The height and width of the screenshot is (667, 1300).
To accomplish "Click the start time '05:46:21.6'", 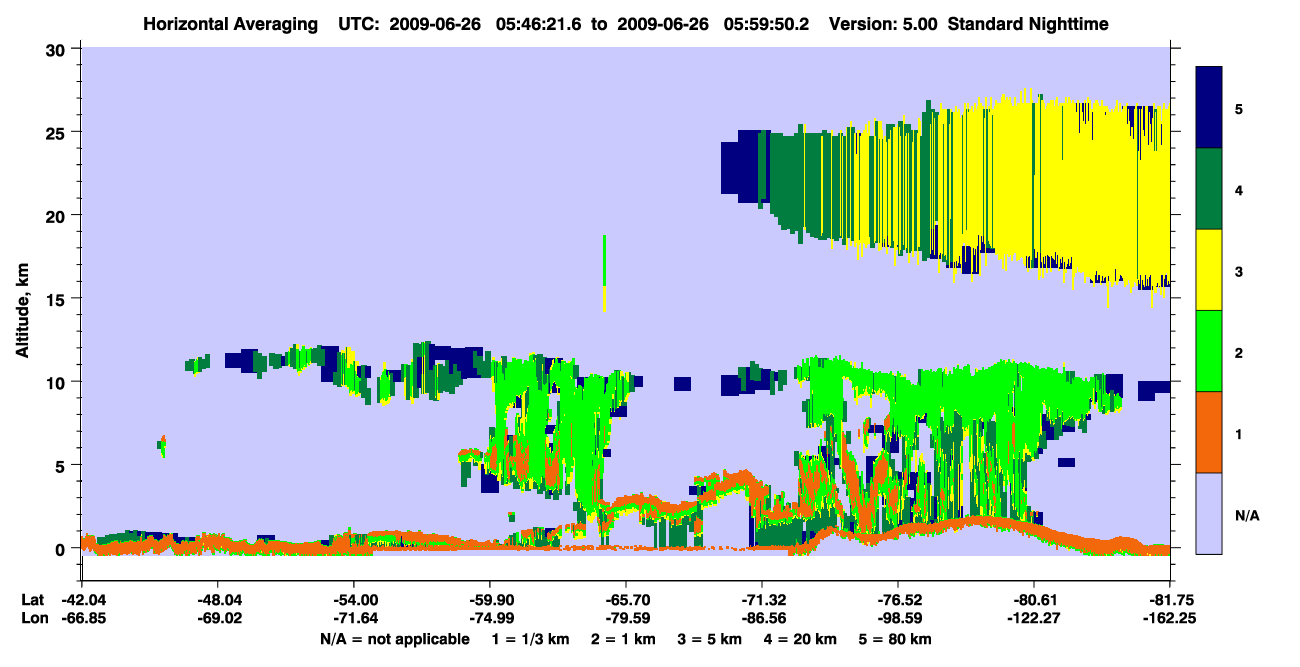I will coord(541,23).
